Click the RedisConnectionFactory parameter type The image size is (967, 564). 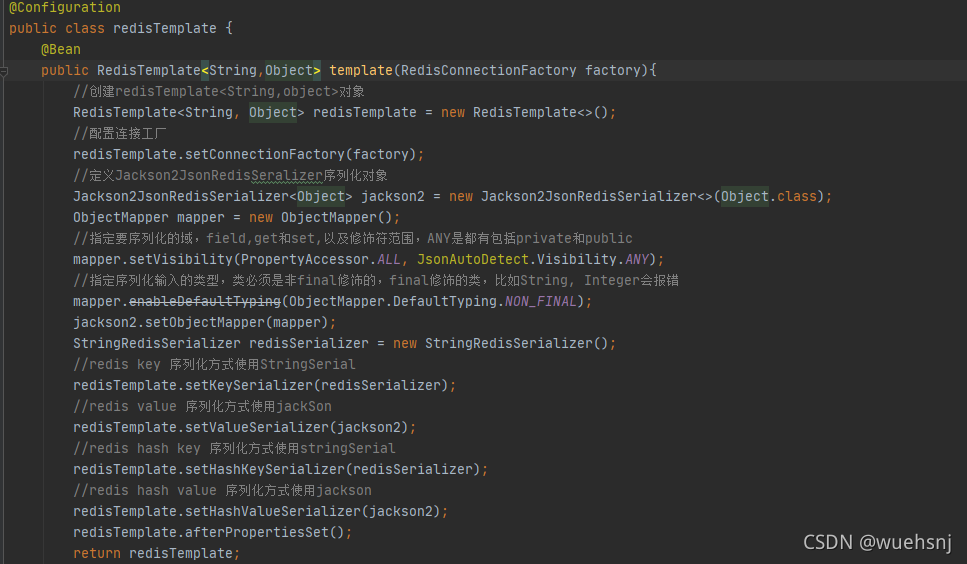pos(488,70)
